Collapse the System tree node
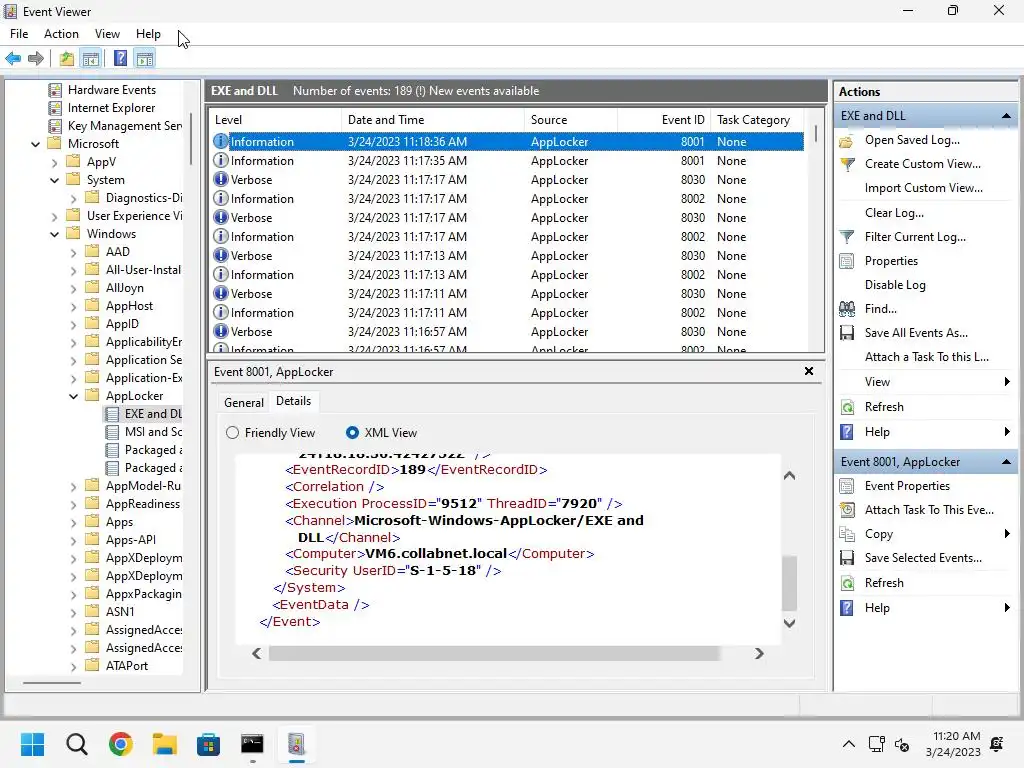The image size is (1024, 768). 55,180
